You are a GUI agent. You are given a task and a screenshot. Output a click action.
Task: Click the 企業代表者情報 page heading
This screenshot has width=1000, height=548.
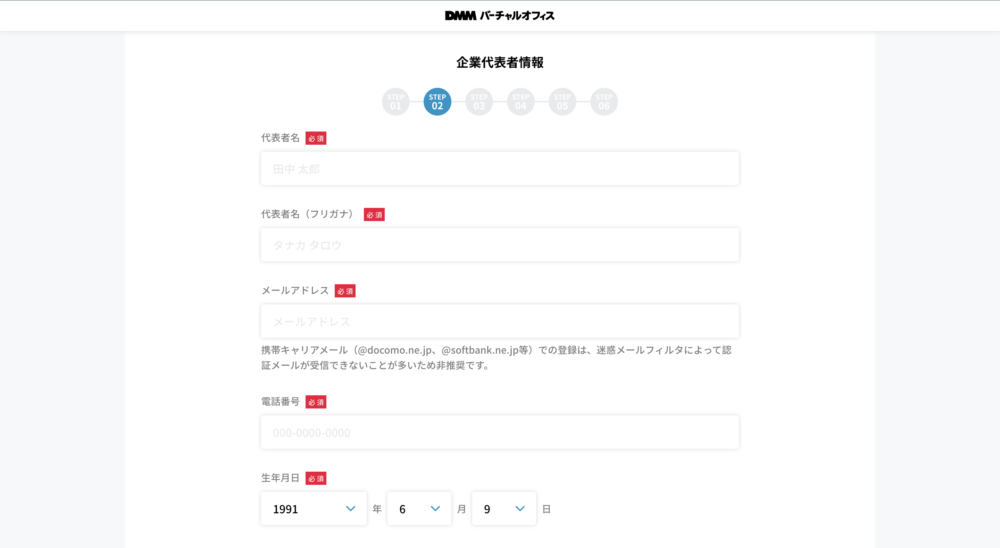click(x=500, y=63)
